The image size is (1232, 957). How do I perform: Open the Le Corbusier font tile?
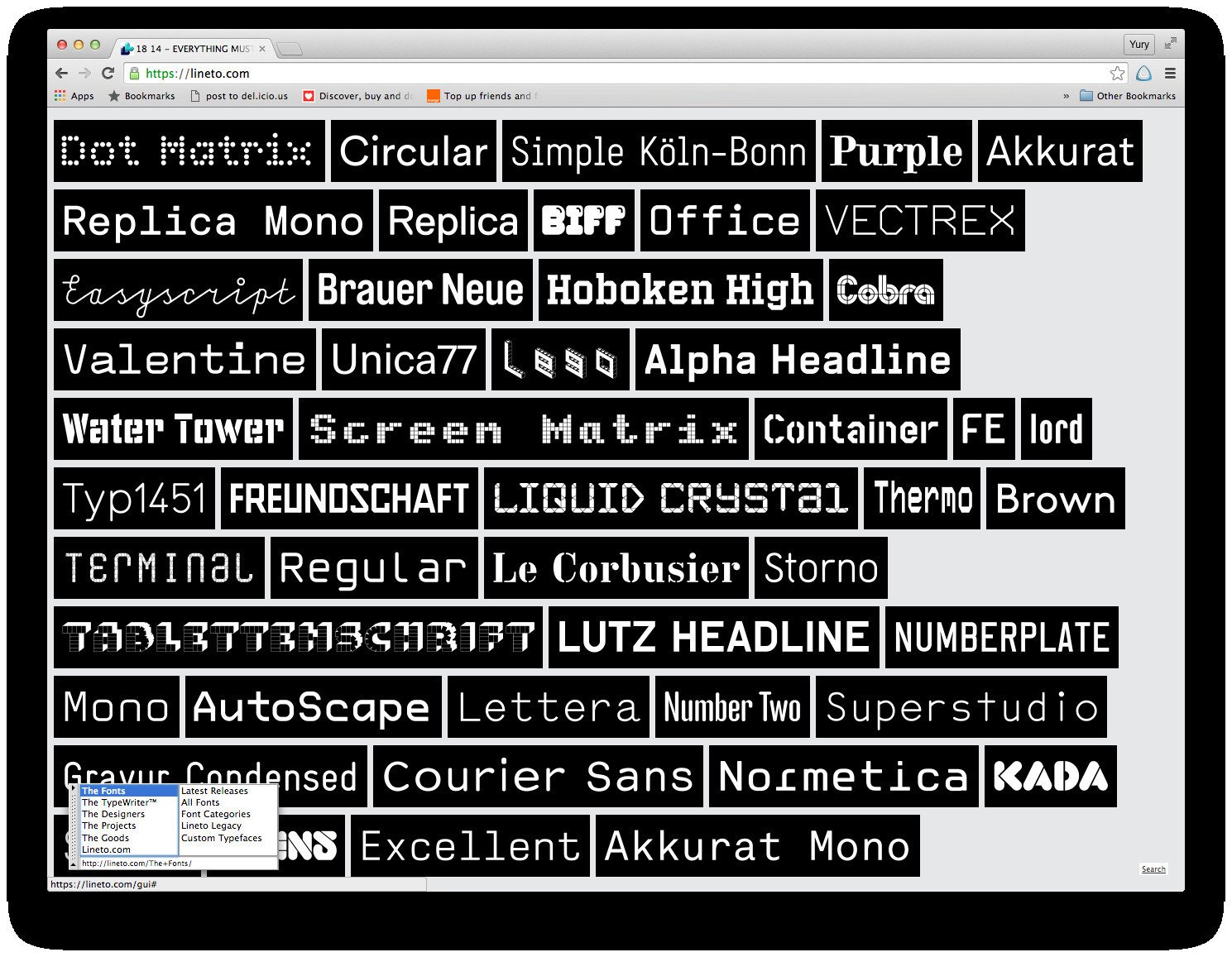(x=616, y=567)
